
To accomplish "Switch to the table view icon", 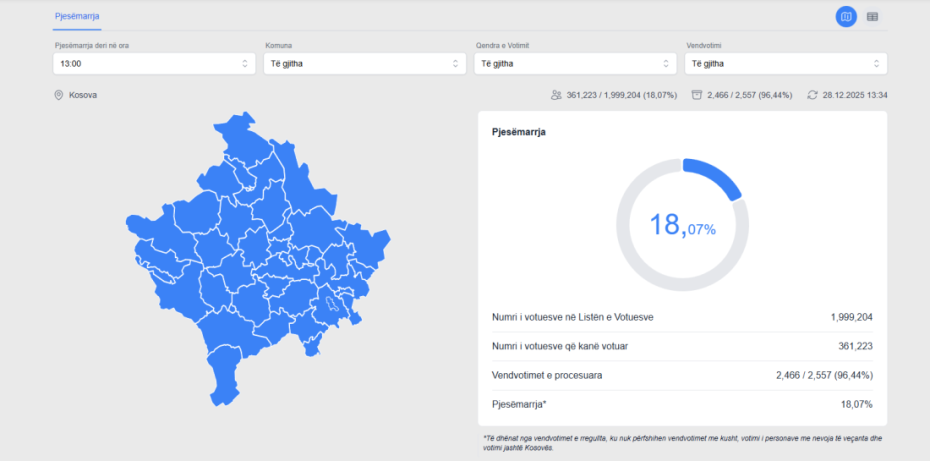I will (872, 17).
